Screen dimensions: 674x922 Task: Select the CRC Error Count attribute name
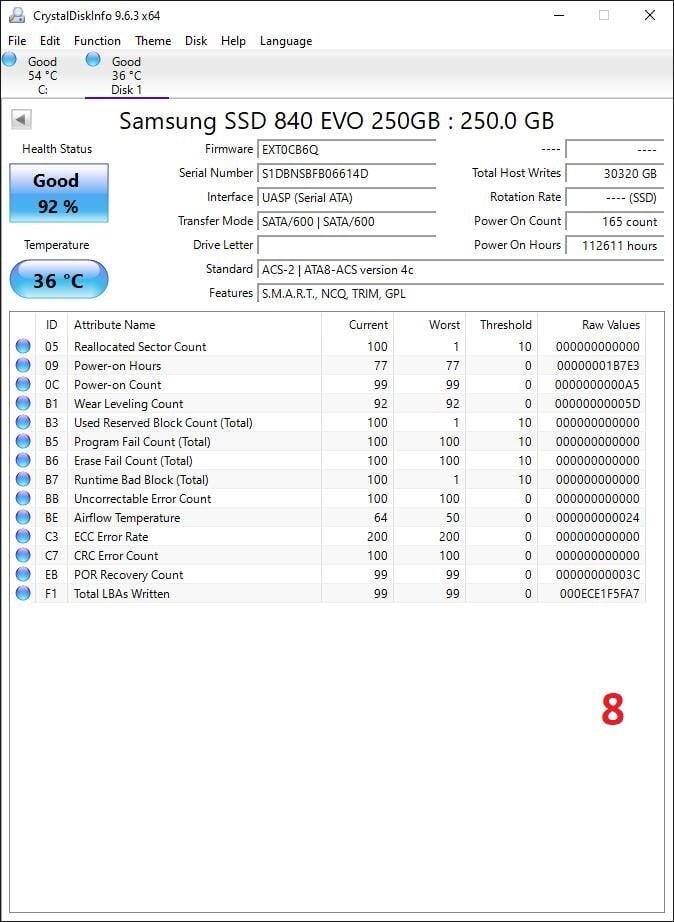pyautogui.click(x=116, y=556)
